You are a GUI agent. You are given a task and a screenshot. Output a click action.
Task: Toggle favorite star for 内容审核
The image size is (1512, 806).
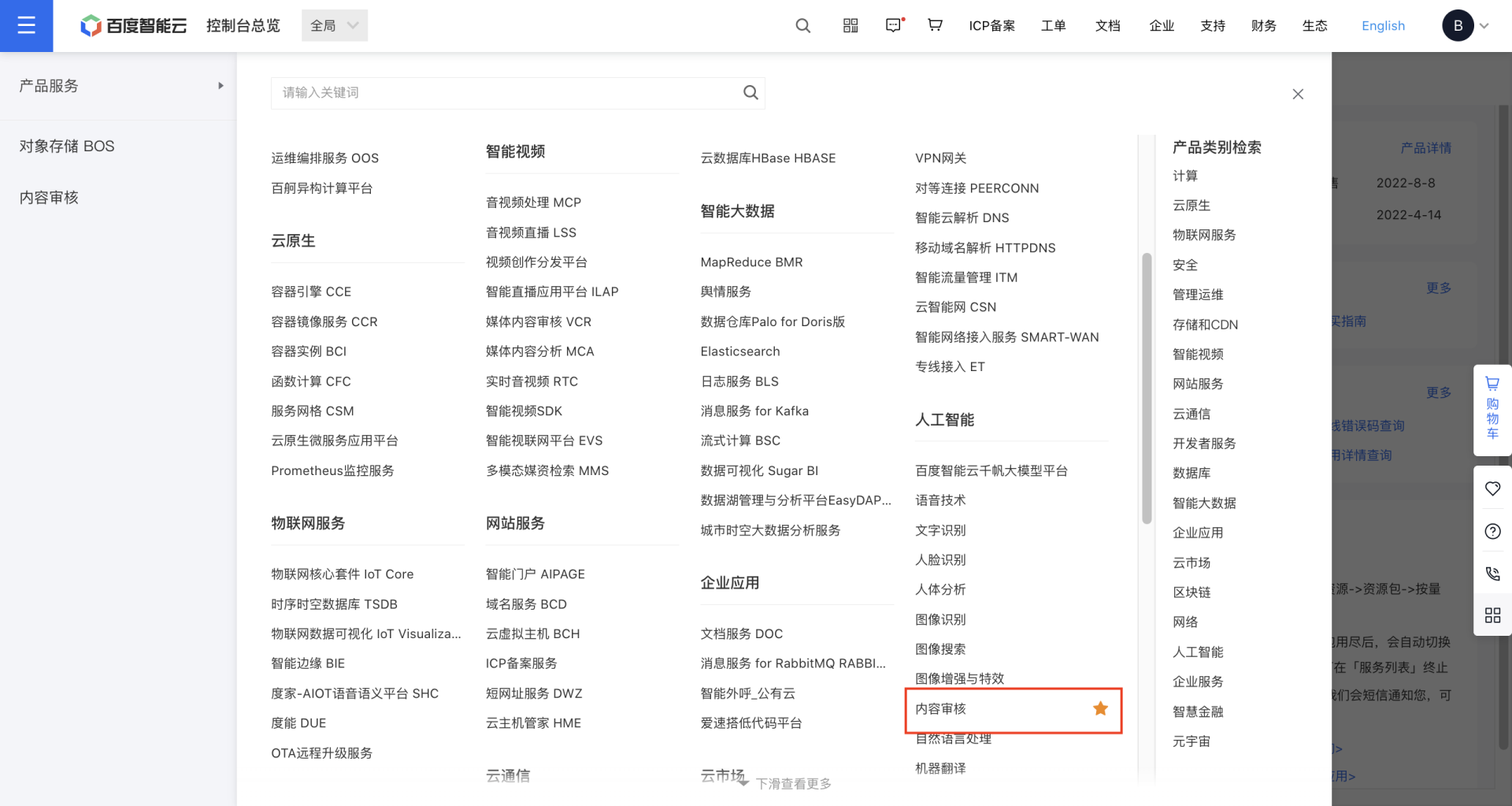point(1100,708)
